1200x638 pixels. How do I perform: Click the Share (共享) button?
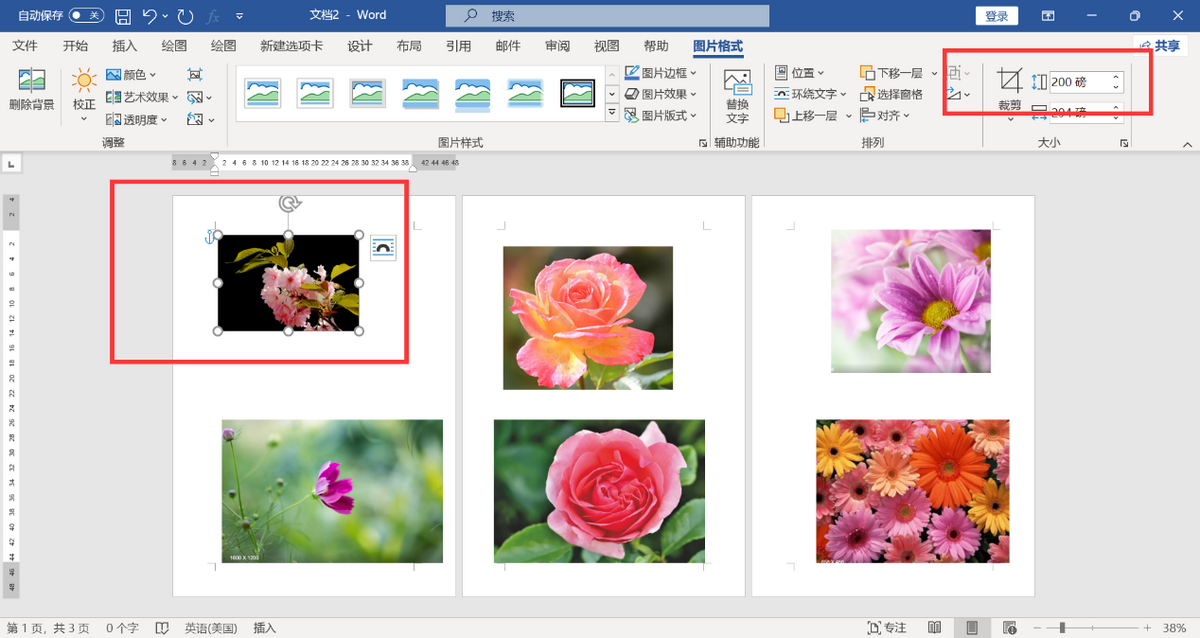coord(1160,46)
